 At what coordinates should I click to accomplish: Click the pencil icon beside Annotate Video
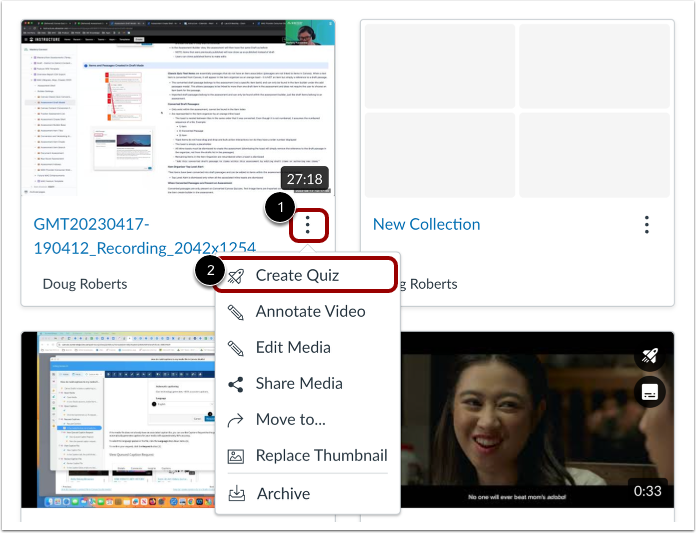coord(236,312)
